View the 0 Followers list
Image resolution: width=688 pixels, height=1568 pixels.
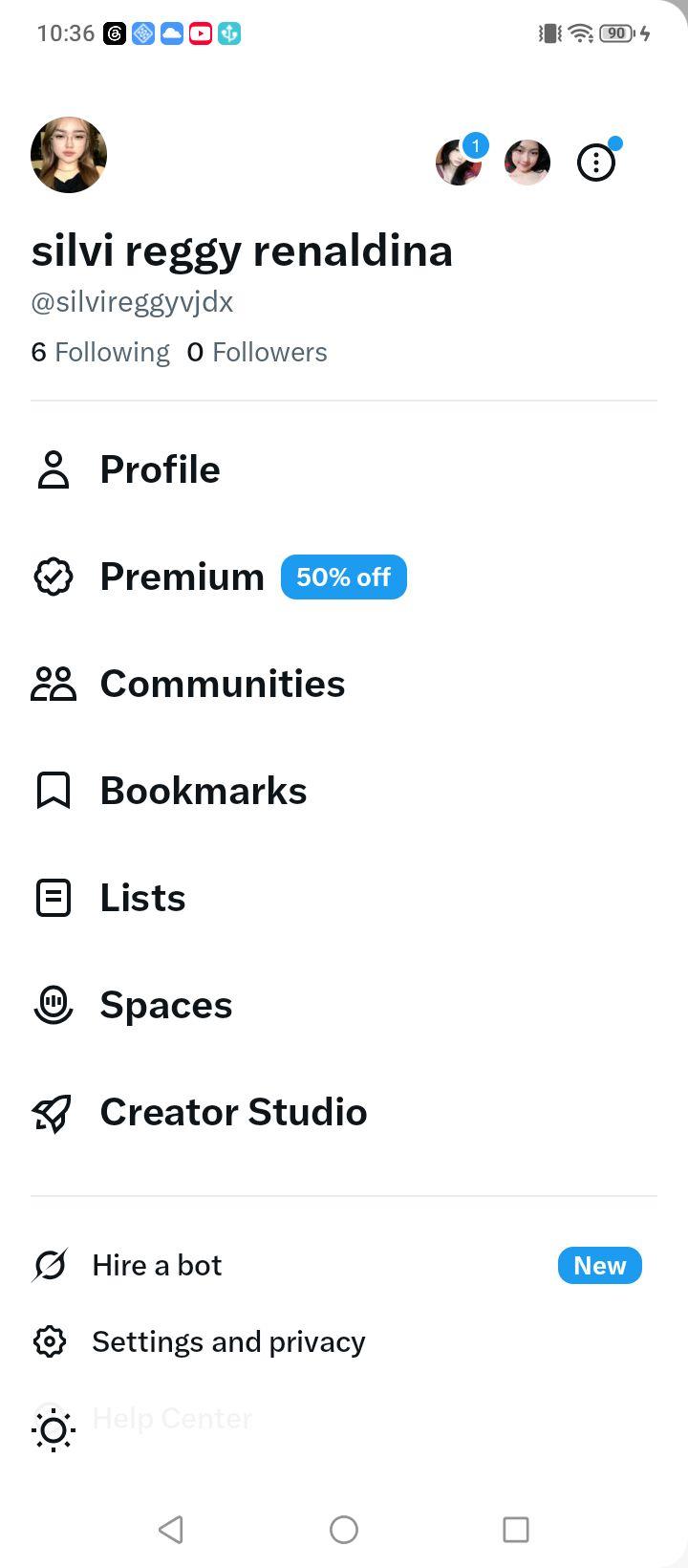(x=257, y=352)
